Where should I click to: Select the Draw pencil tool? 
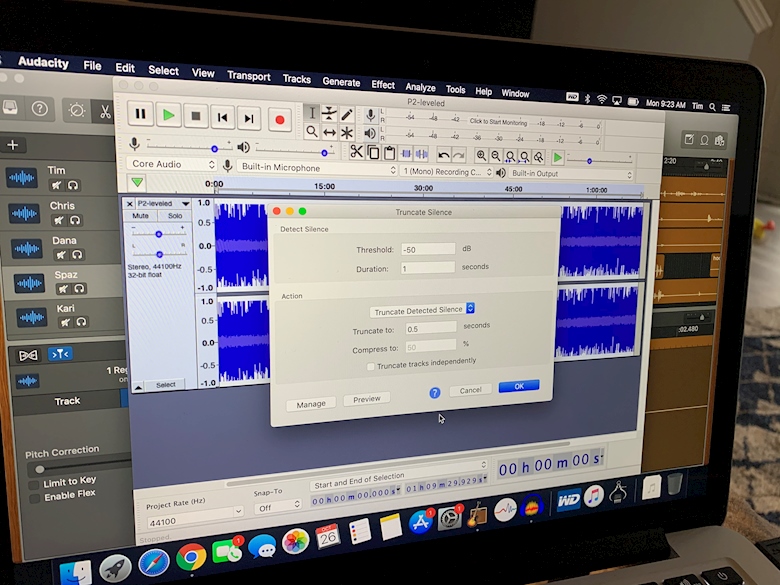click(x=347, y=115)
